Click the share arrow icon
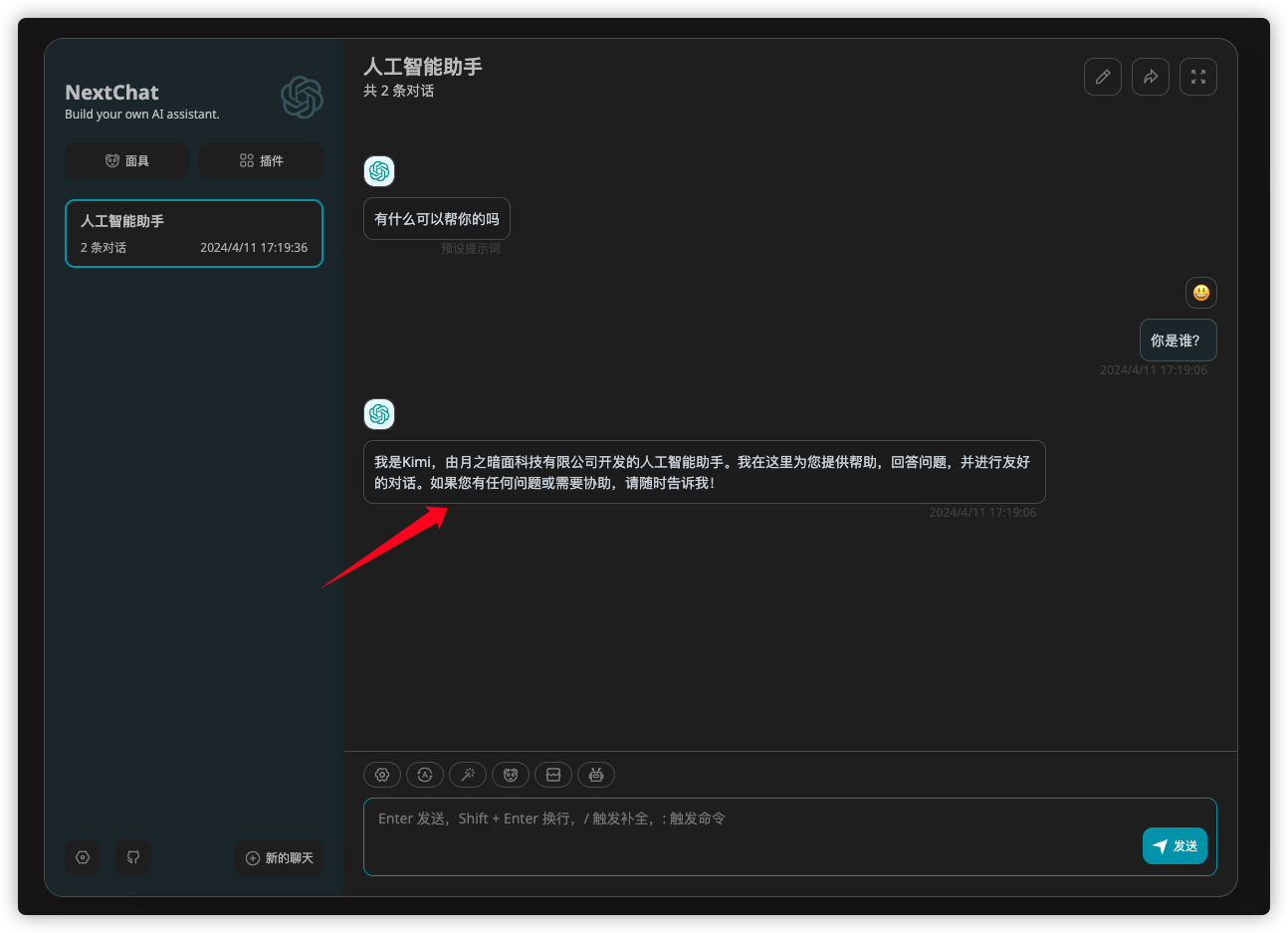This screenshot has width=1288, height=933. tap(1151, 77)
